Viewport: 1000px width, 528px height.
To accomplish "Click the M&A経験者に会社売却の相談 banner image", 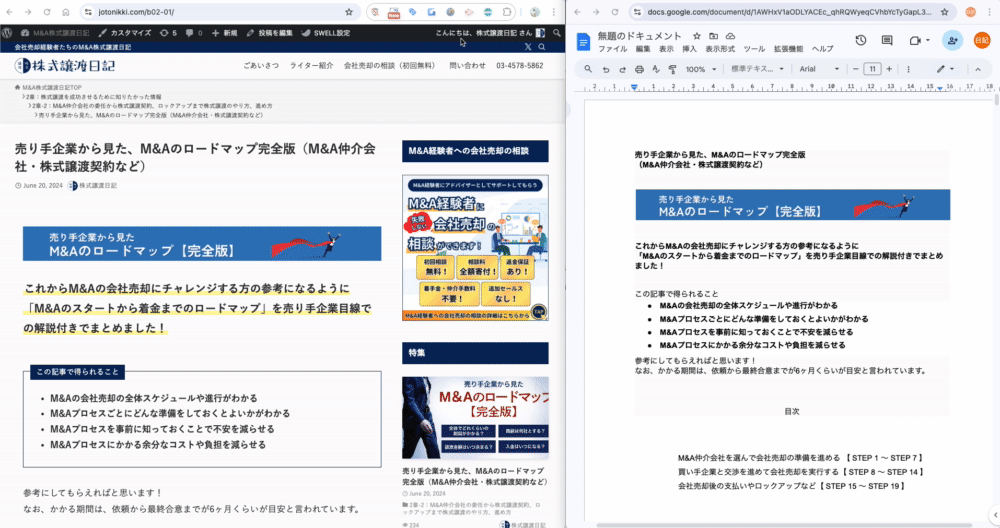I will coord(475,248).
